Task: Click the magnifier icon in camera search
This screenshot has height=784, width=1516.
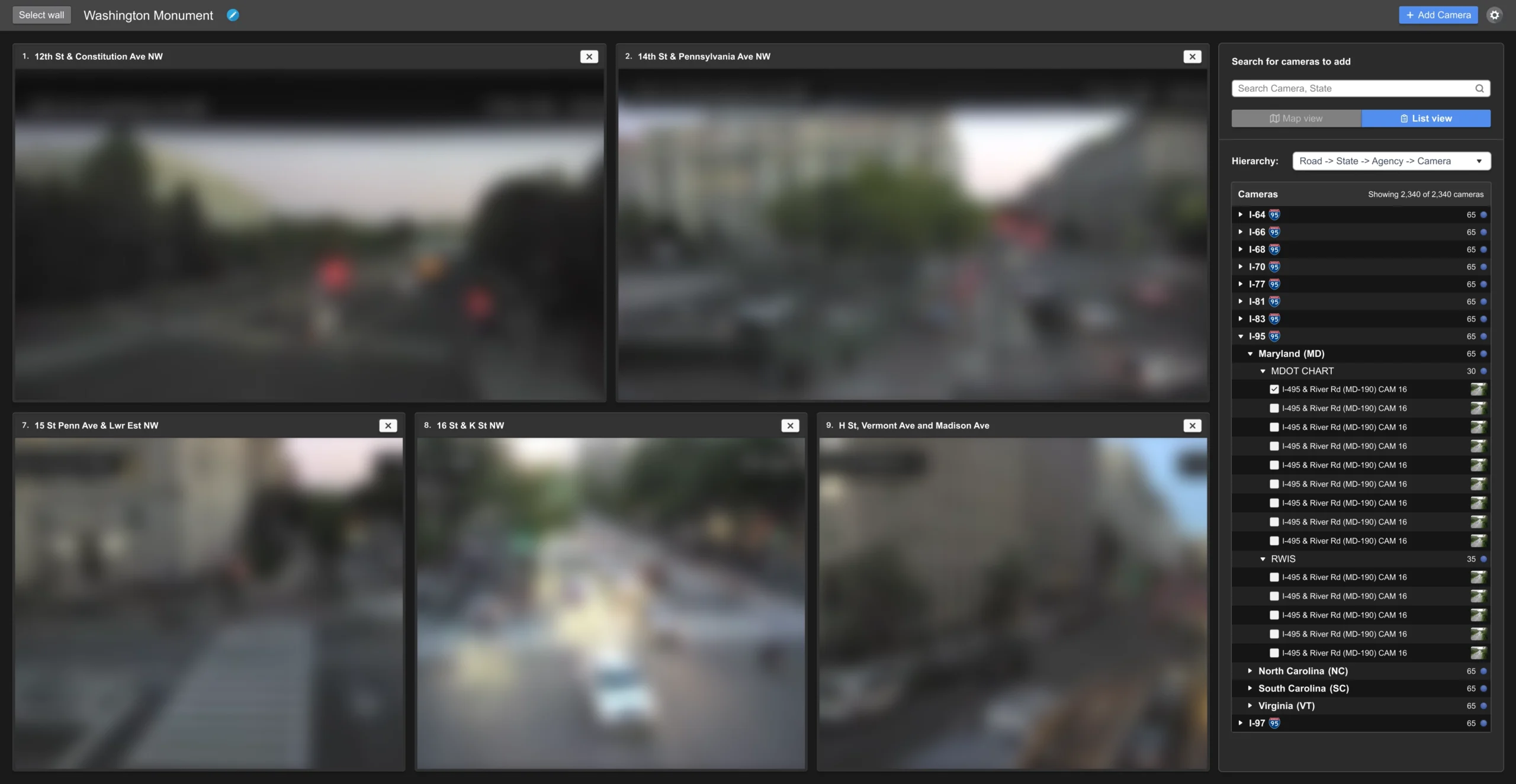Action: tap(1479, 89)
